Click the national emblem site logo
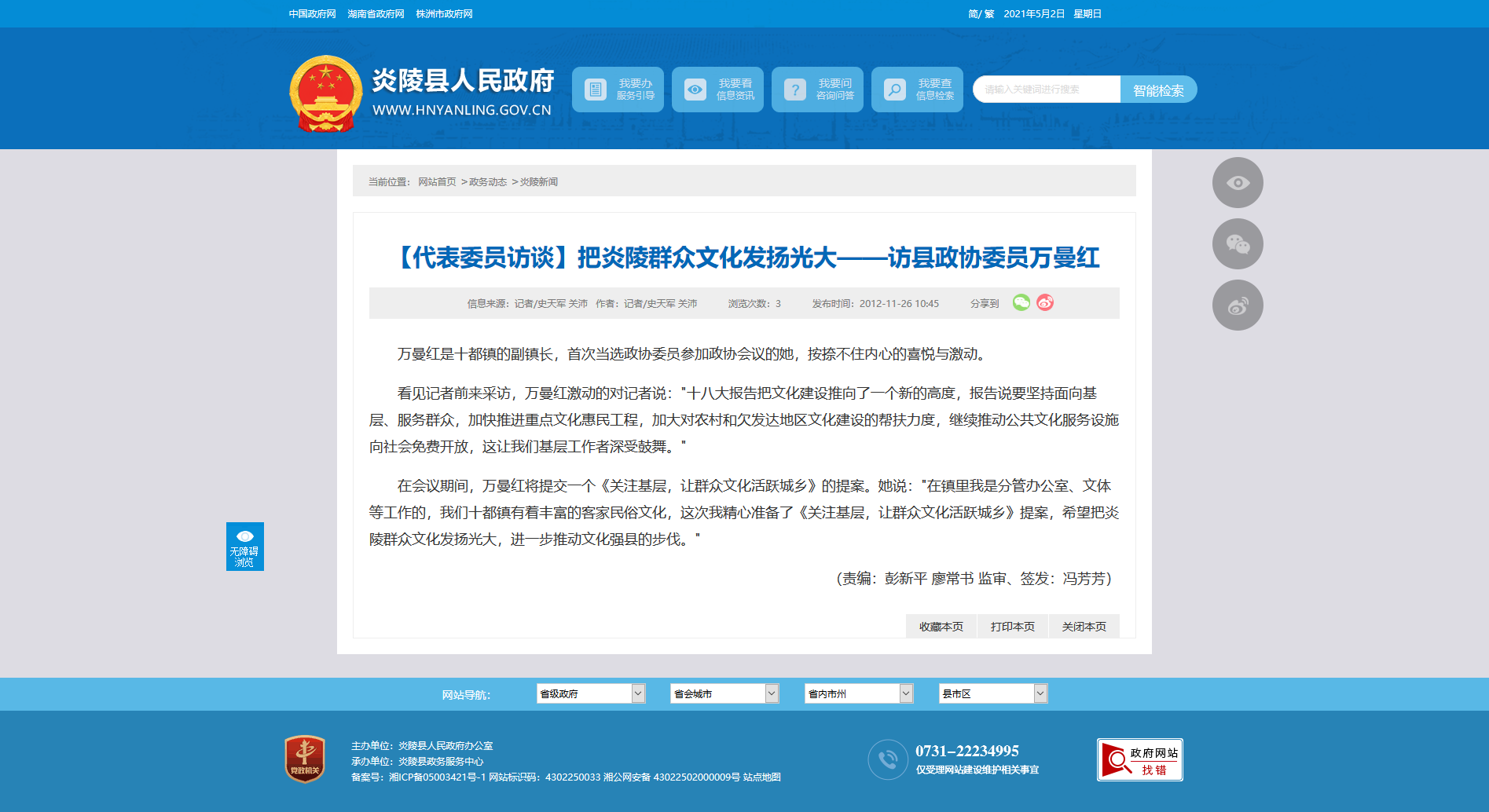 click(325, 93)
